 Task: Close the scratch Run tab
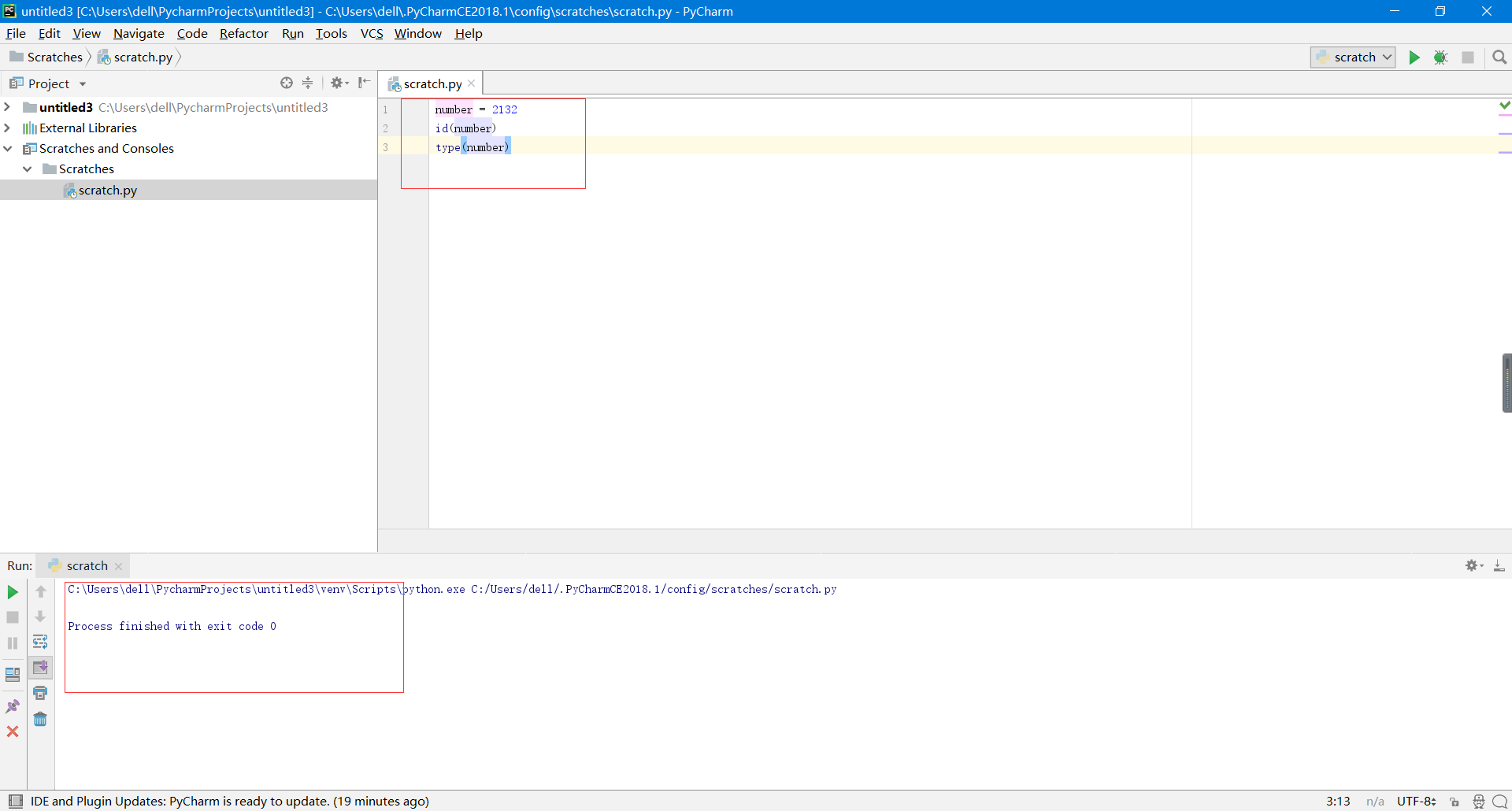click(x=119, y=566)
